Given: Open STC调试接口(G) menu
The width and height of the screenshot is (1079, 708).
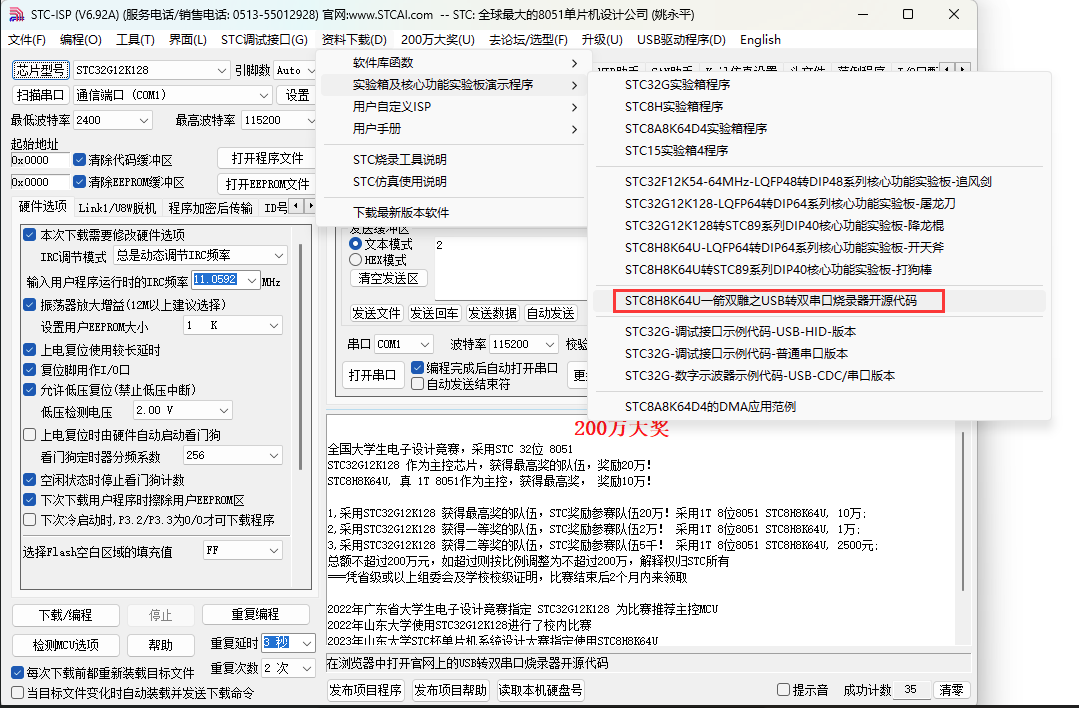Looking at the screenshot, I should (x=264, y=40).
